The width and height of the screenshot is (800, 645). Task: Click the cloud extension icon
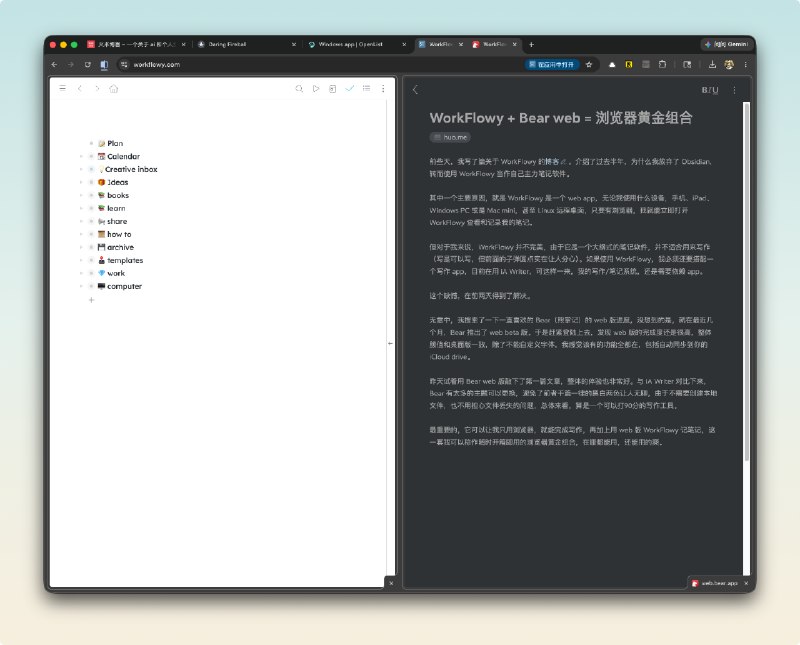612,64
